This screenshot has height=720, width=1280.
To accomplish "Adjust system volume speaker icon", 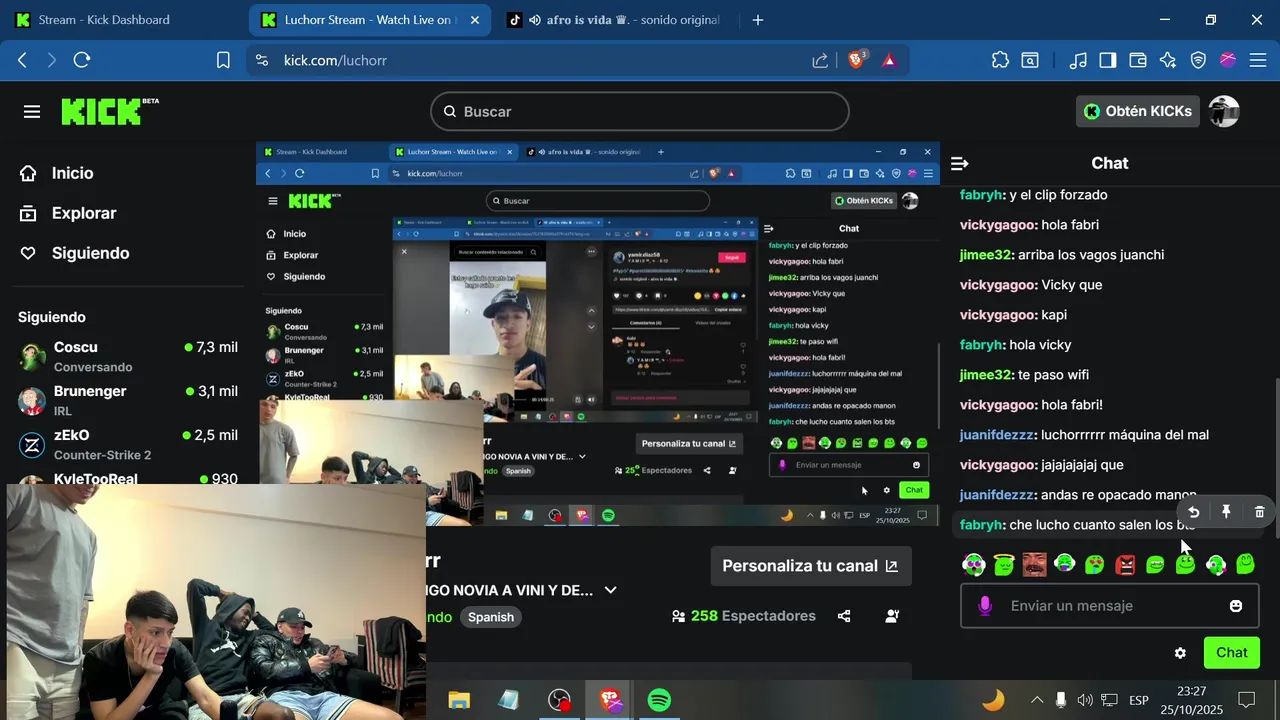I will point(1085,700).
